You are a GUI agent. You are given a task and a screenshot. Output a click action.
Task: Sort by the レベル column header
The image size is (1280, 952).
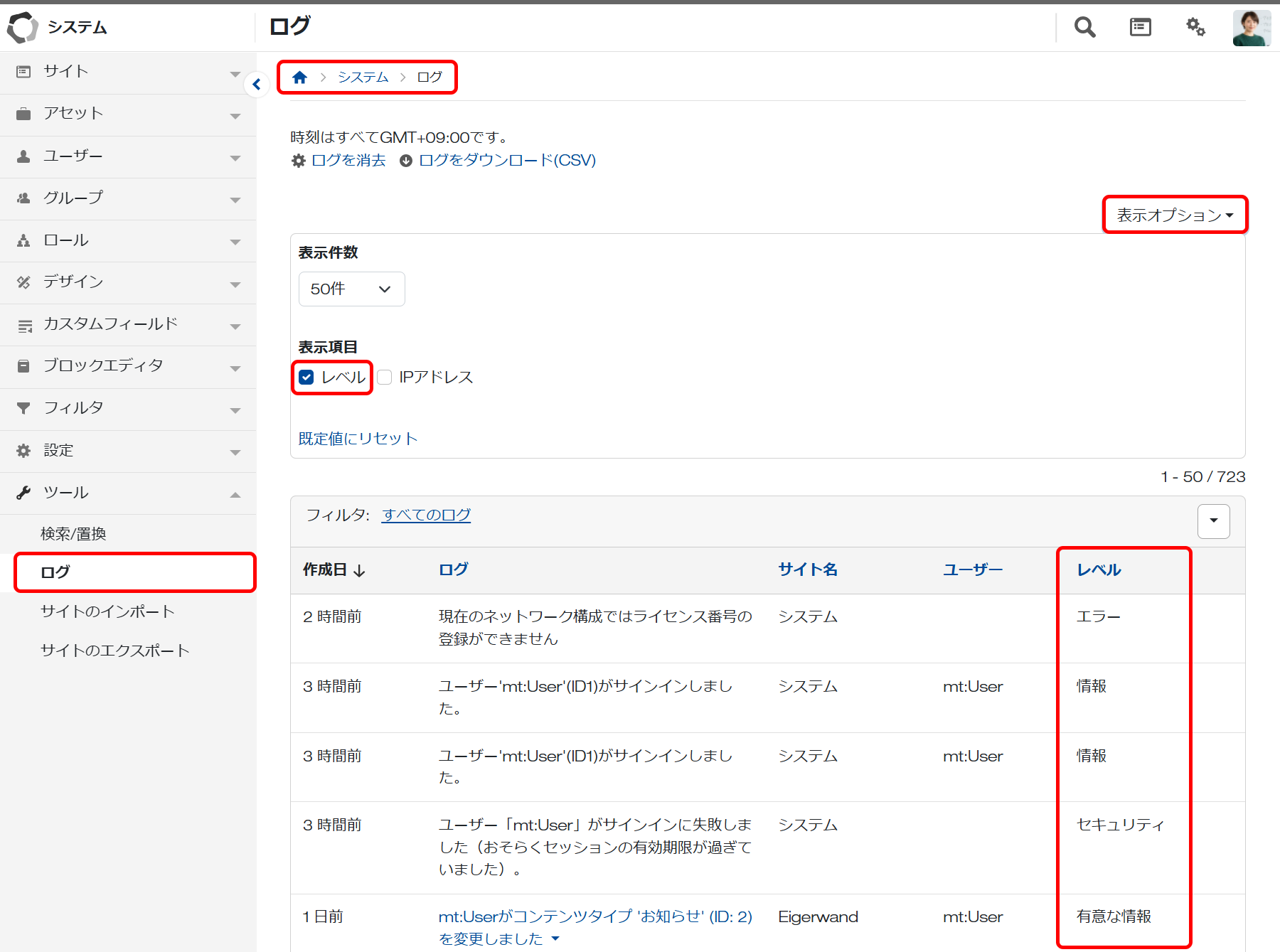(x=1099, y=570)
